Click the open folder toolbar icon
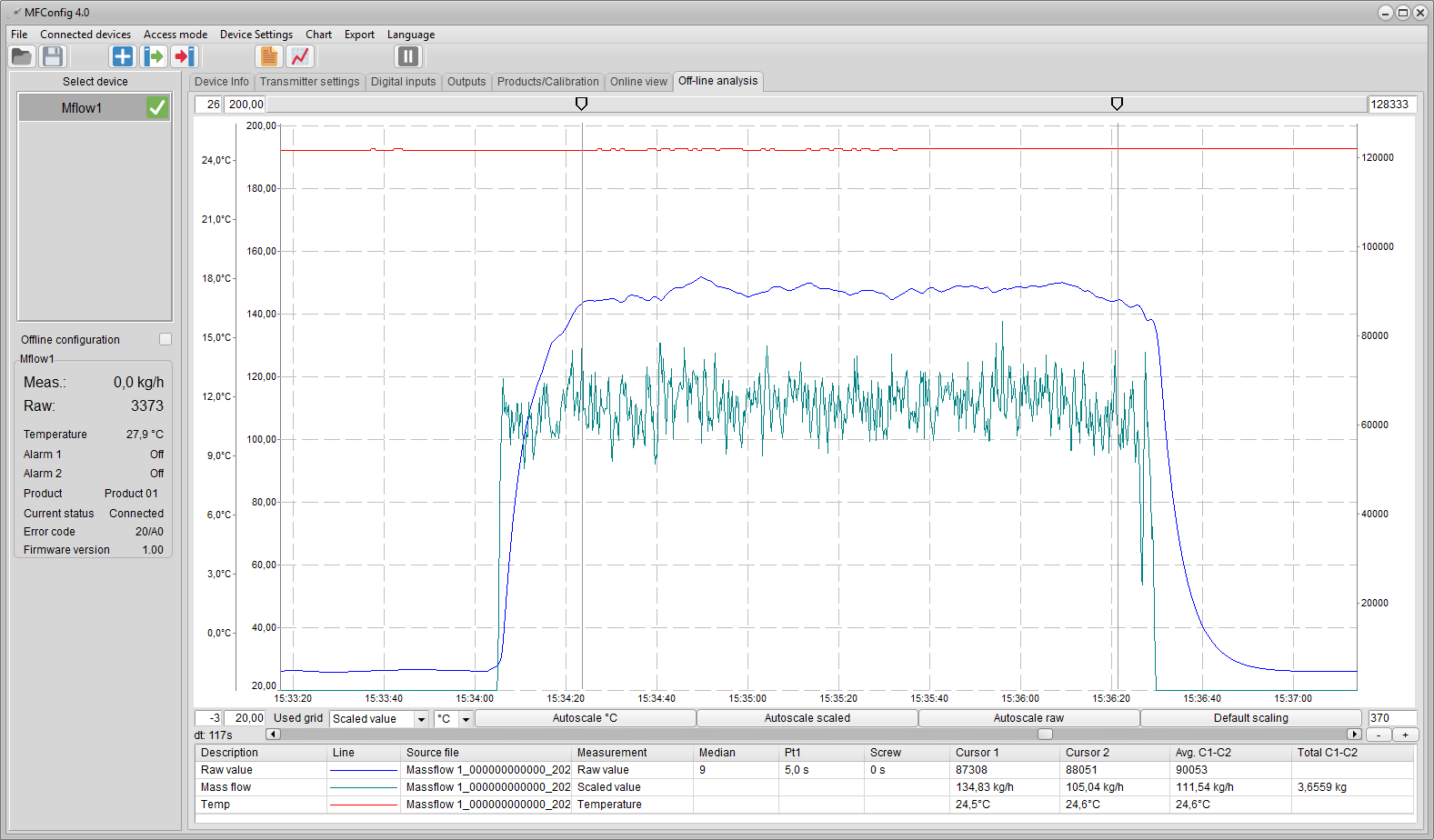The image size is (1434, 840). (x=22, y=56)
